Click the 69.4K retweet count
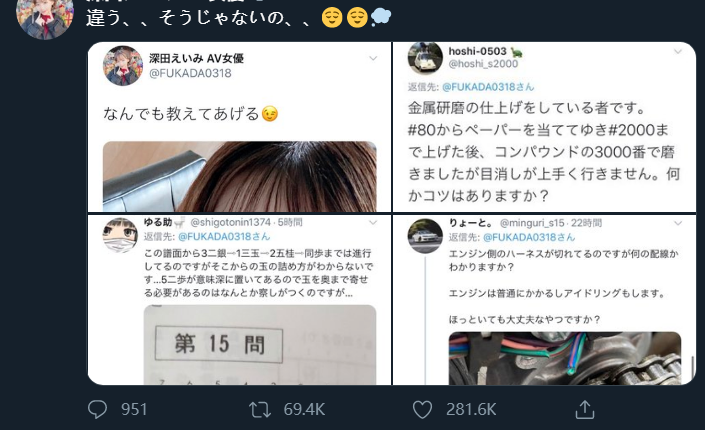The height and width of the screenshot is (430, 705). coord(304,410)
